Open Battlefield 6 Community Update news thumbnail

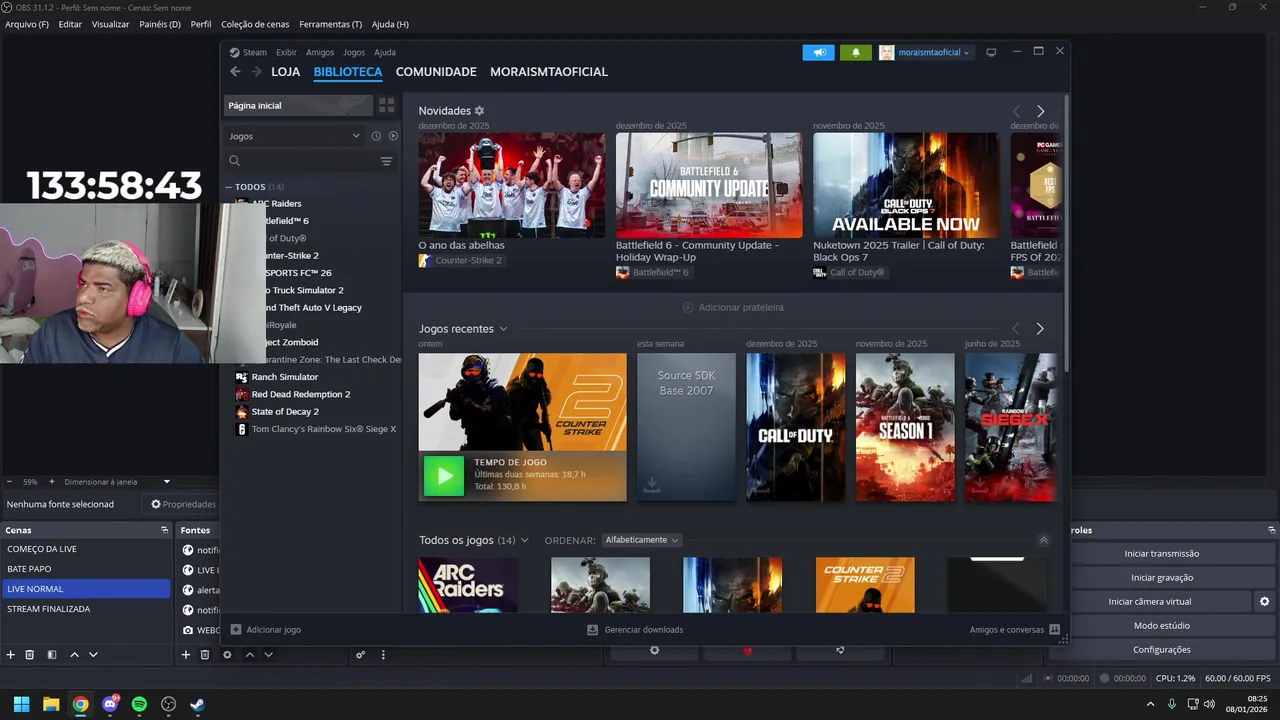[x=709, y=185]
